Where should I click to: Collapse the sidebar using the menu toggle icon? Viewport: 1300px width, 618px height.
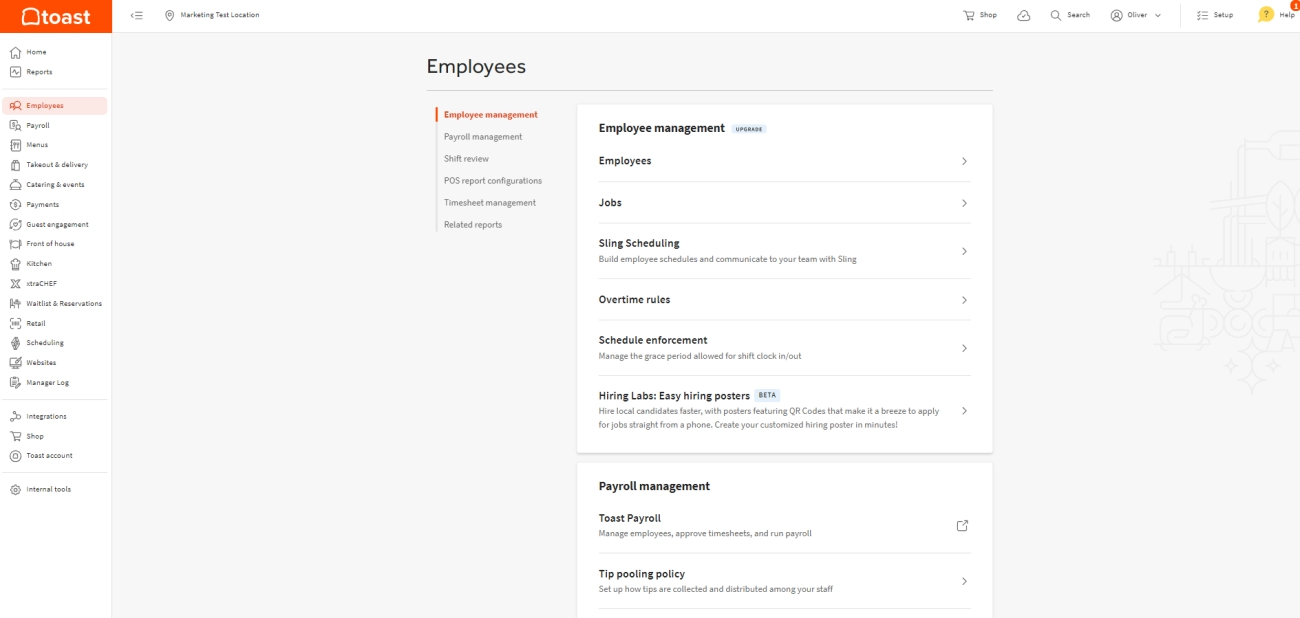[137, 15]
